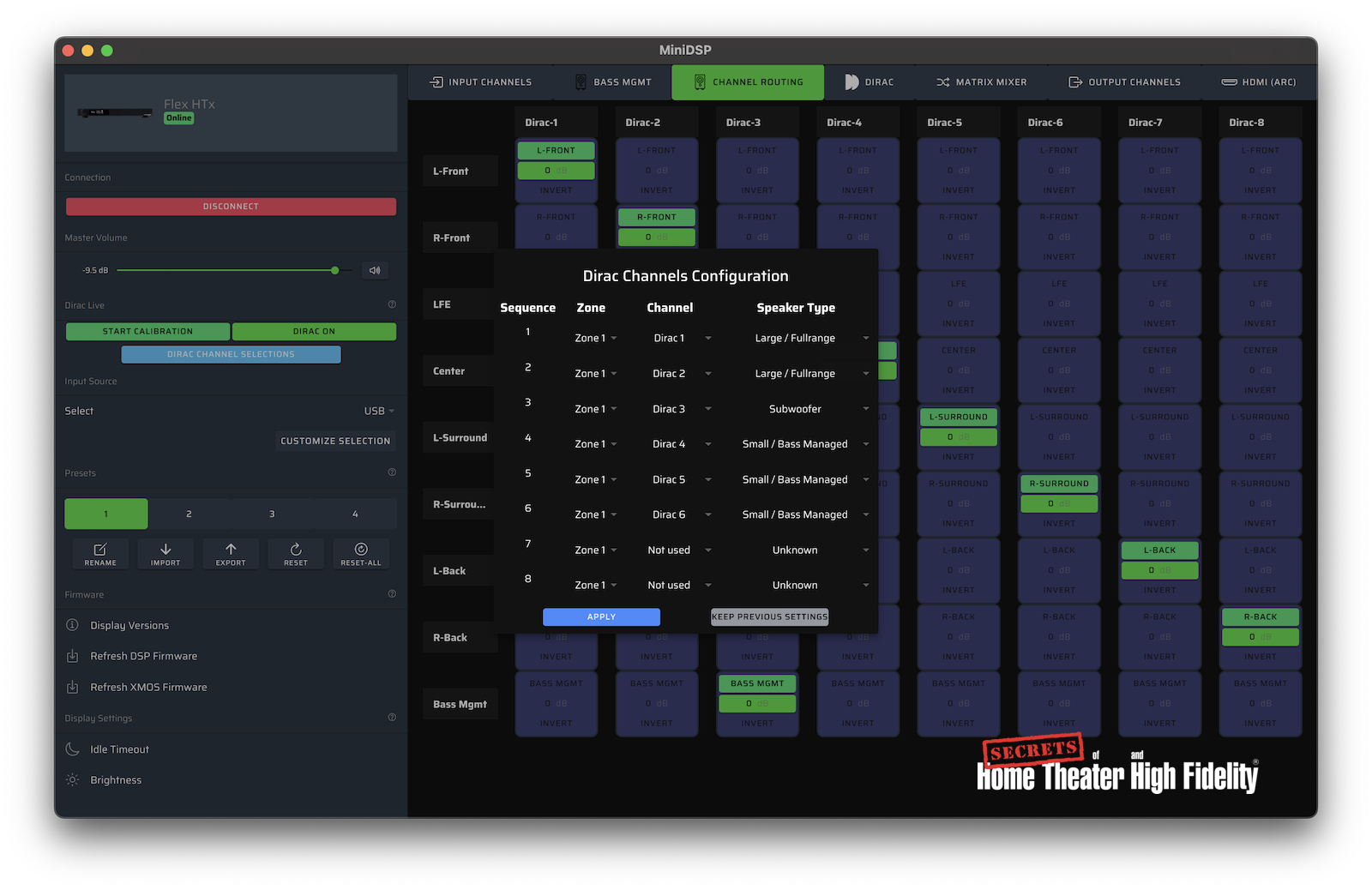Click the Matrix Mixer shuffle icon

point(942,82)
